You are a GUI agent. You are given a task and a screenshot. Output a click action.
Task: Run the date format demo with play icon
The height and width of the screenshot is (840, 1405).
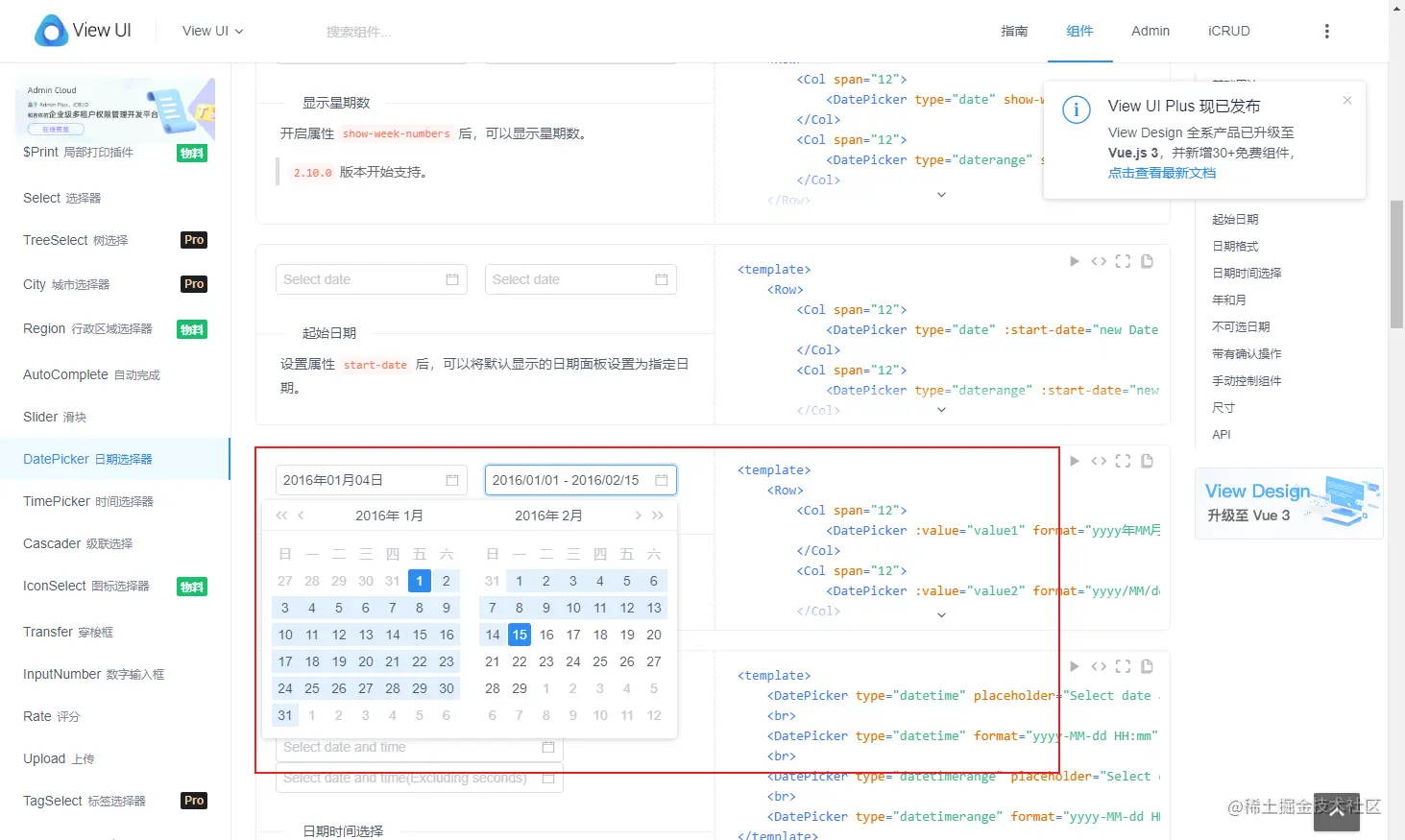point(1075,461)
